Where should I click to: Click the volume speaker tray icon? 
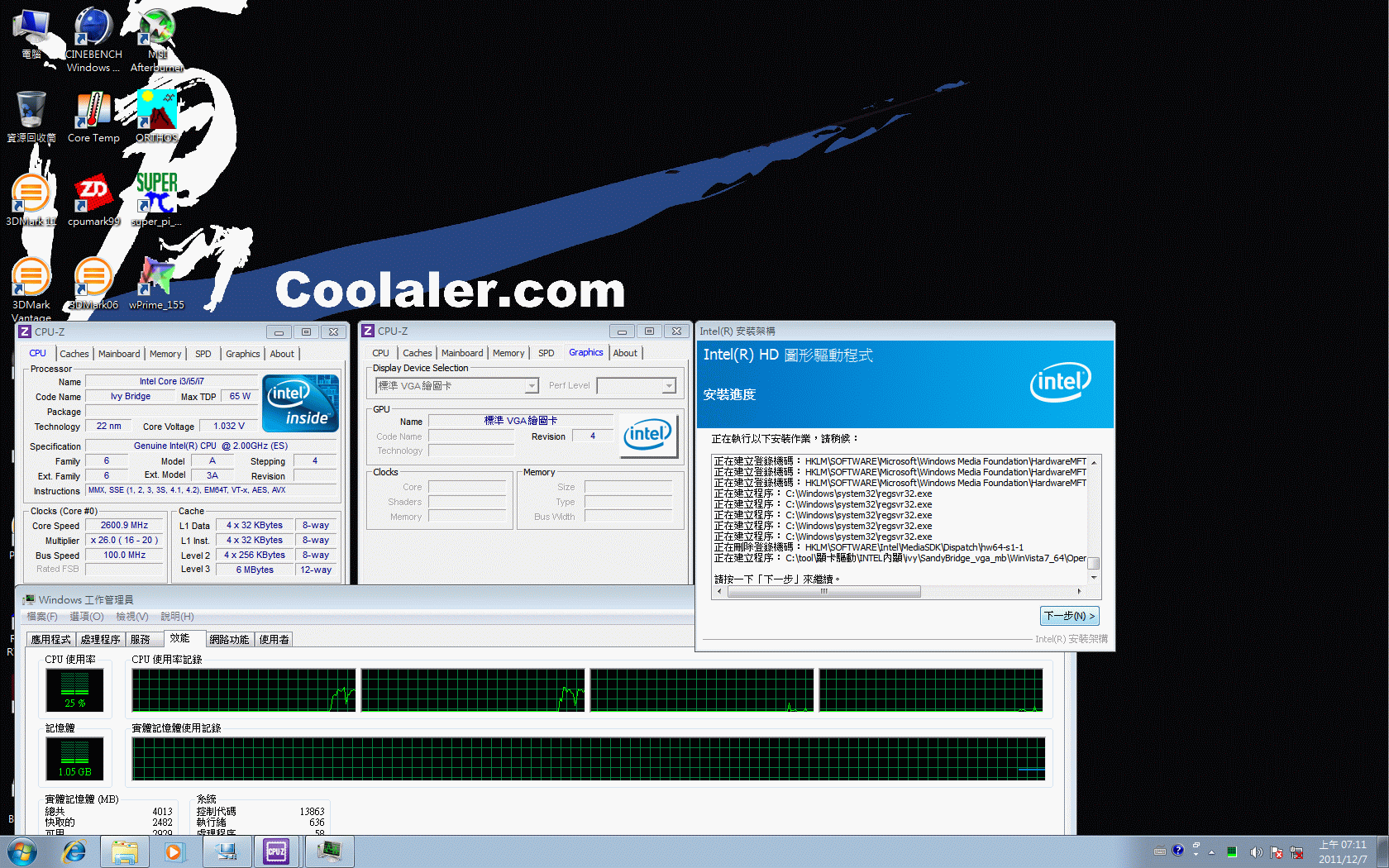point(1256,851)
